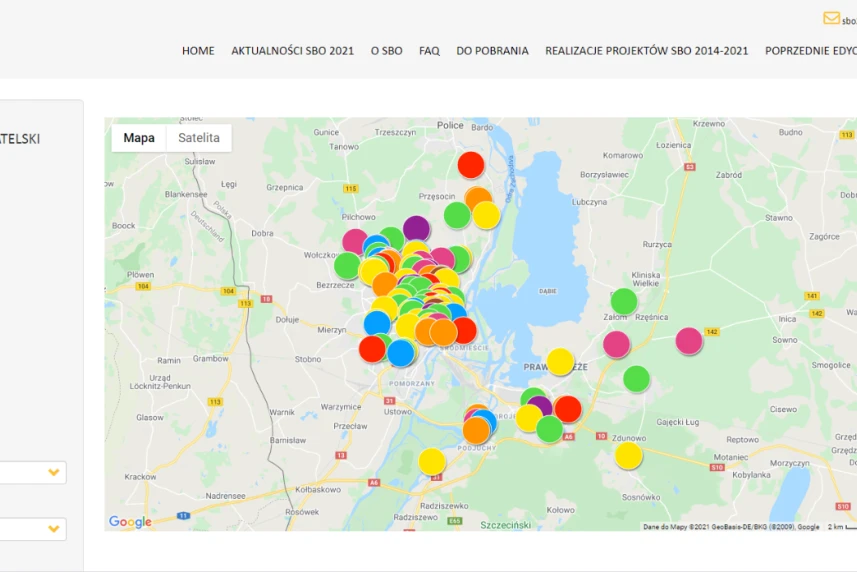Click the Google logo on map
Viewport: 857px width, 572px height.
[x=130, y=522]
